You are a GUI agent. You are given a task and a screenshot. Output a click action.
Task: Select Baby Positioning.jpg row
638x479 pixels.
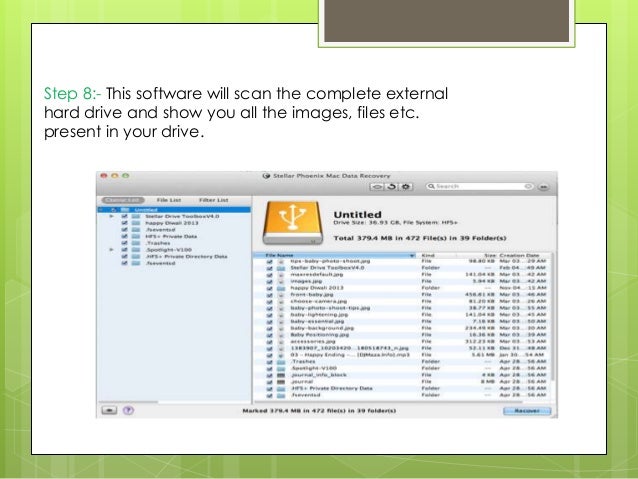(402, 335)
